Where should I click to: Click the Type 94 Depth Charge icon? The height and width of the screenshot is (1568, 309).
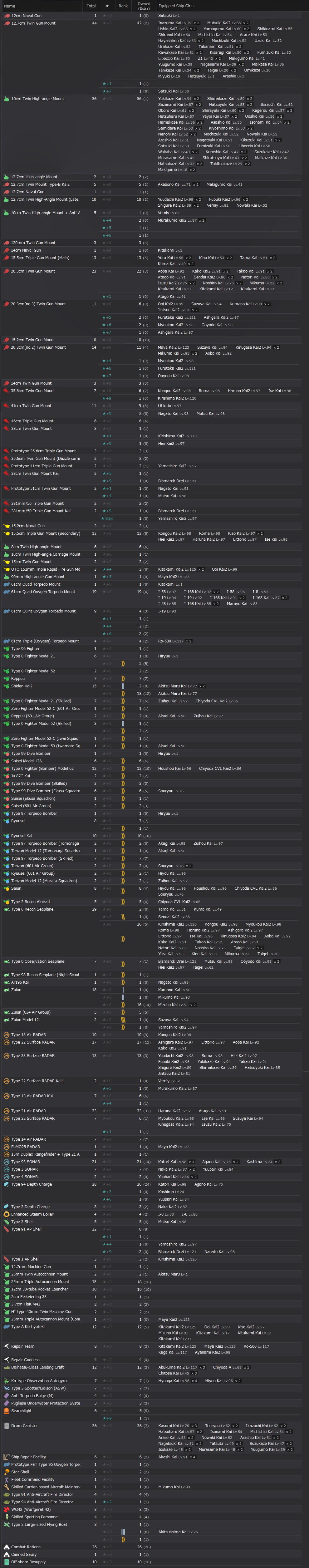point(7,1184)
